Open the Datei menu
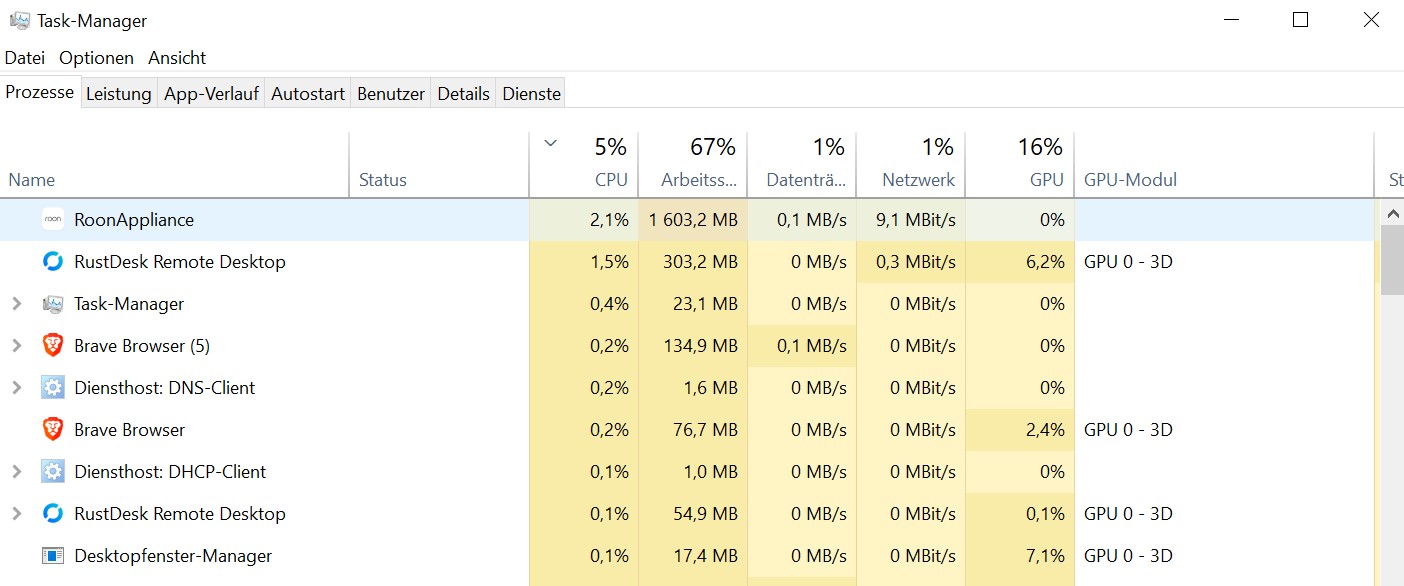Image resolution: width=1404 pixels, height=586 pixels. [25, 58]
